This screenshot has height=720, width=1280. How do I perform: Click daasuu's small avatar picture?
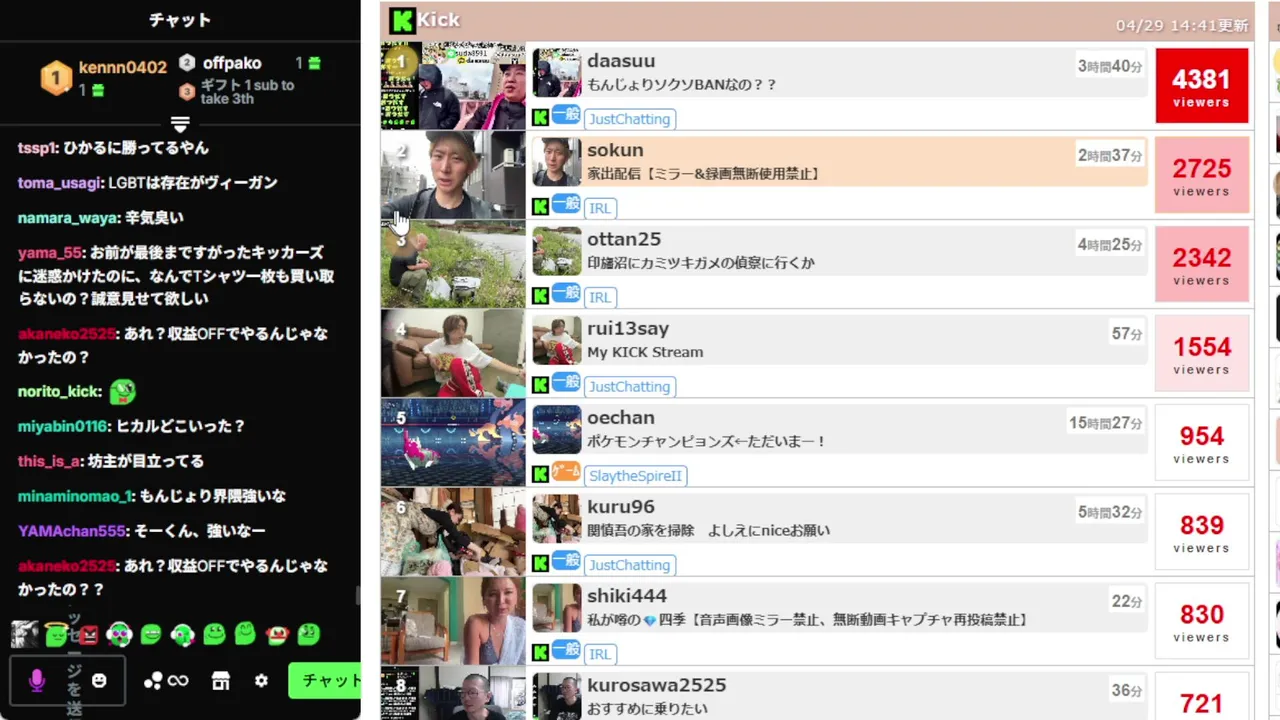[x=557, y=73]
